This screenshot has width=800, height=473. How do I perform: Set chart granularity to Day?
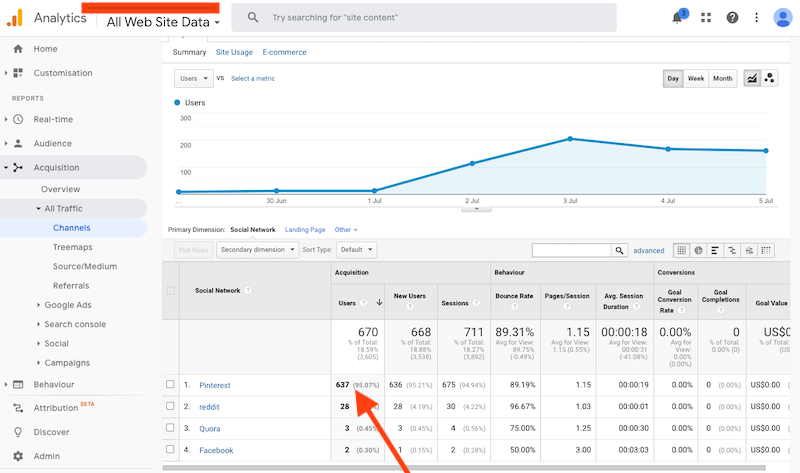[x=673, y=79]
